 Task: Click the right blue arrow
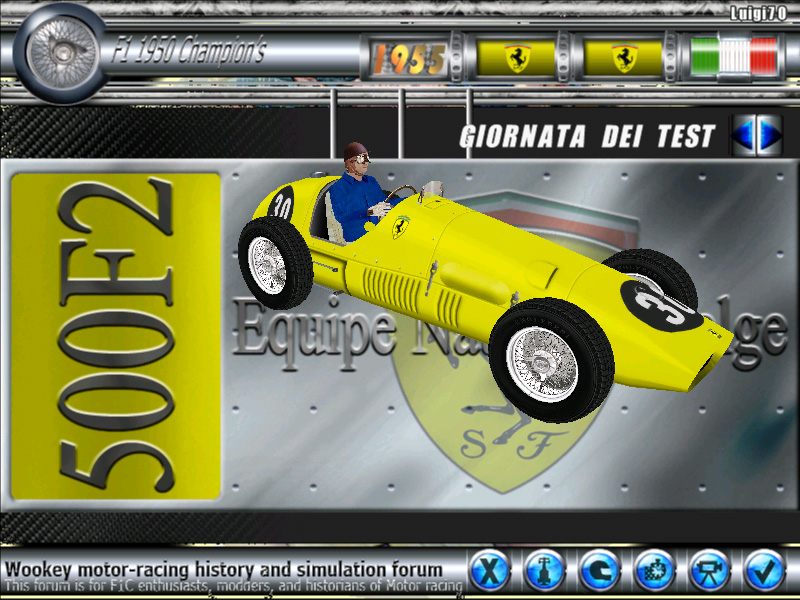[769, 135]
